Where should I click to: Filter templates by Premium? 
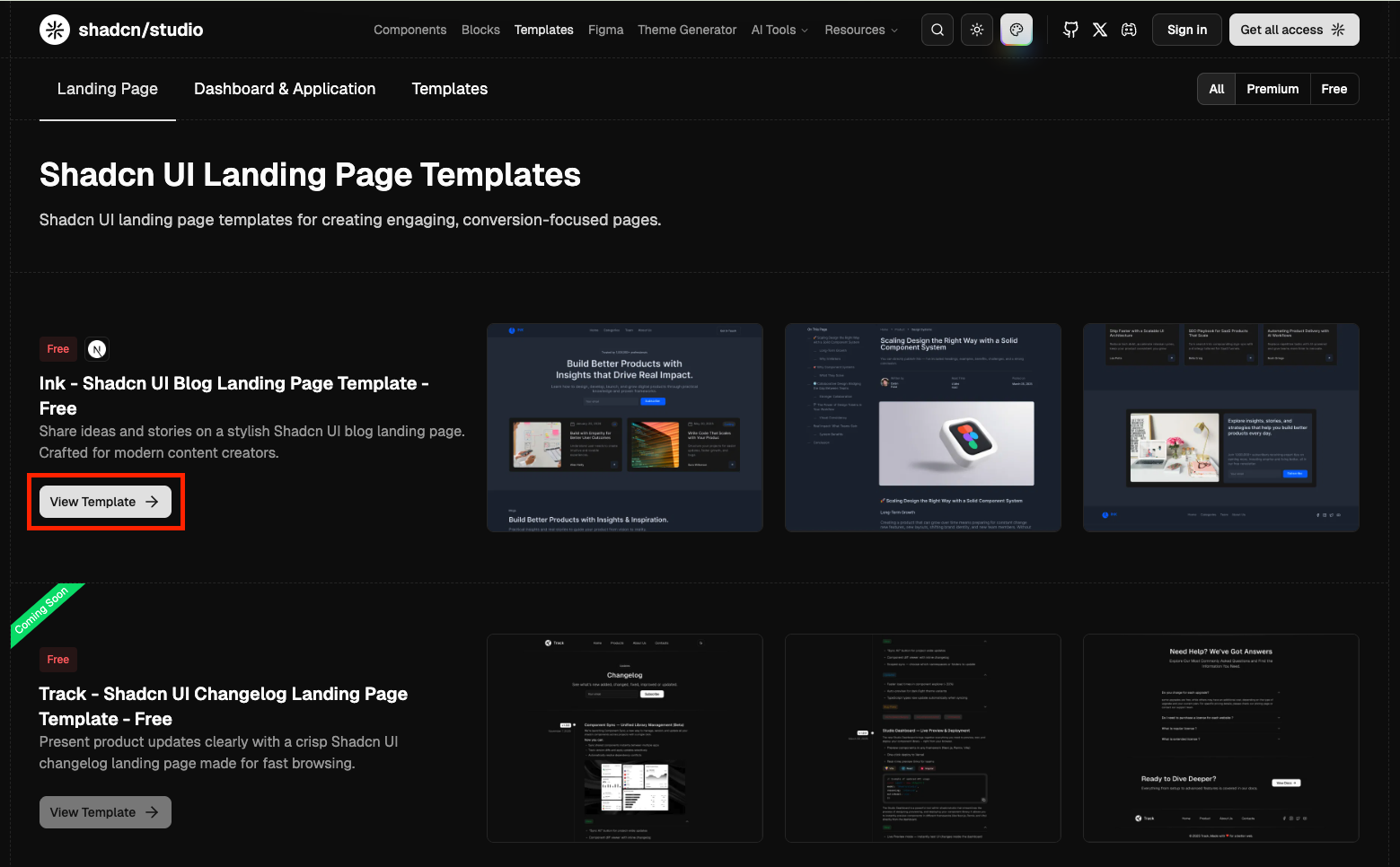click(1272, 89)
